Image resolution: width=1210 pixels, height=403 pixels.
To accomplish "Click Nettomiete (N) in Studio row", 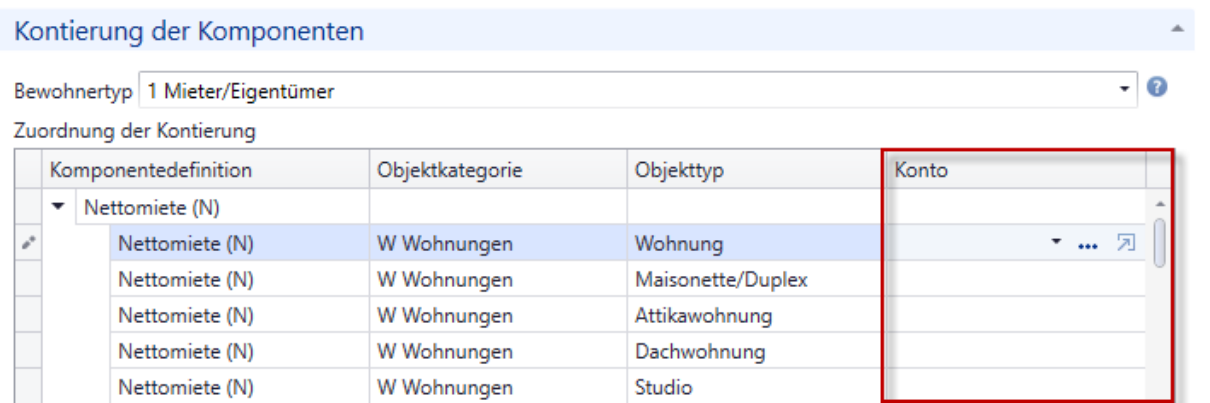I will tap(239, 387).
